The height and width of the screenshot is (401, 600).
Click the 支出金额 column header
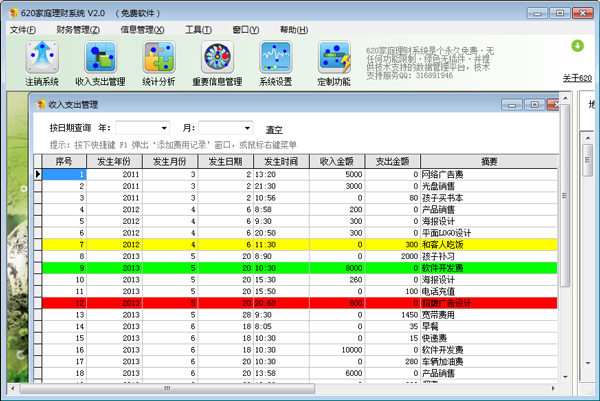coord(393,161)
